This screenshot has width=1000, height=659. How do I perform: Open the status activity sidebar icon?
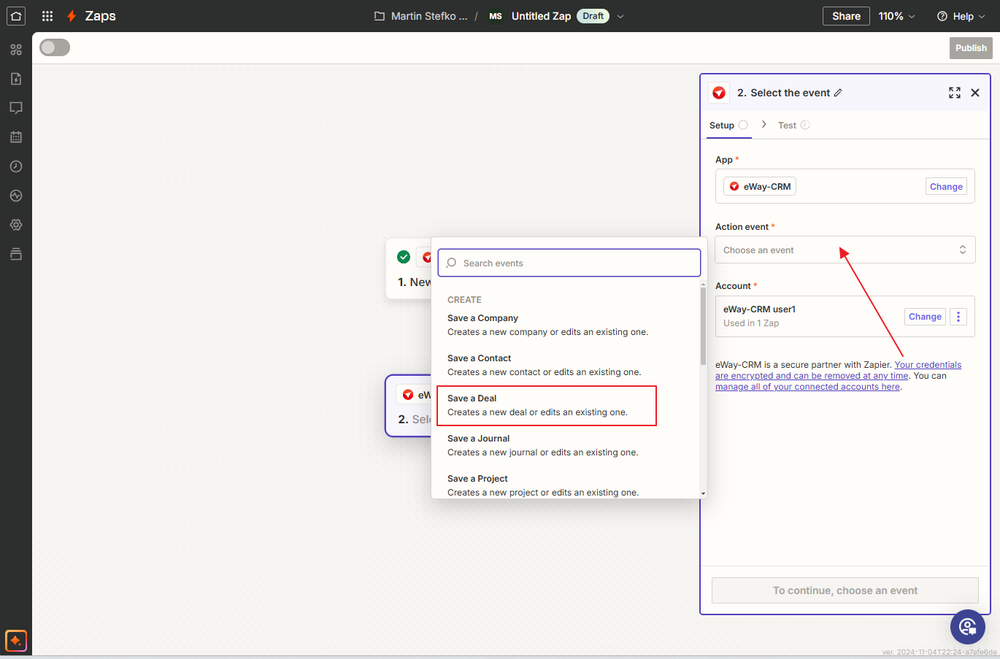pos(16,196)
